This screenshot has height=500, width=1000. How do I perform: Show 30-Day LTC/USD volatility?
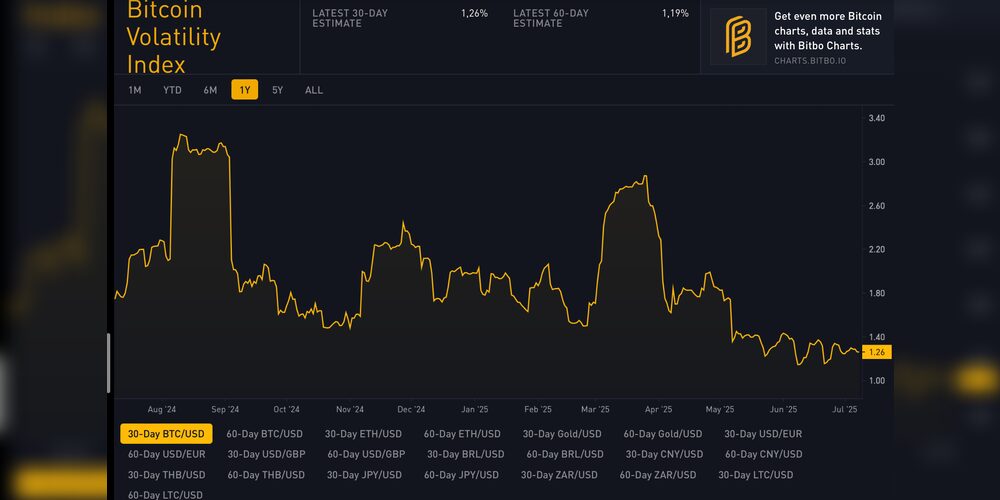(x=755, y=475)
